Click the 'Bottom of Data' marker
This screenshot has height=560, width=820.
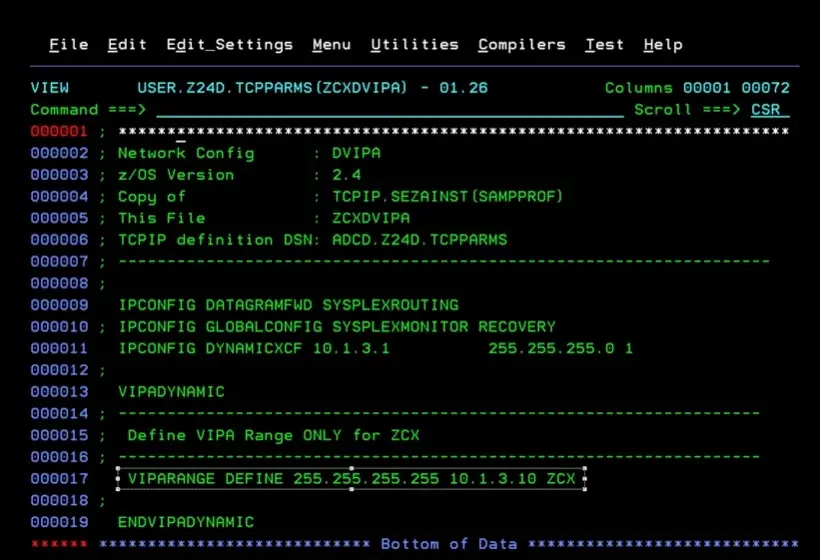click(449, 544)
